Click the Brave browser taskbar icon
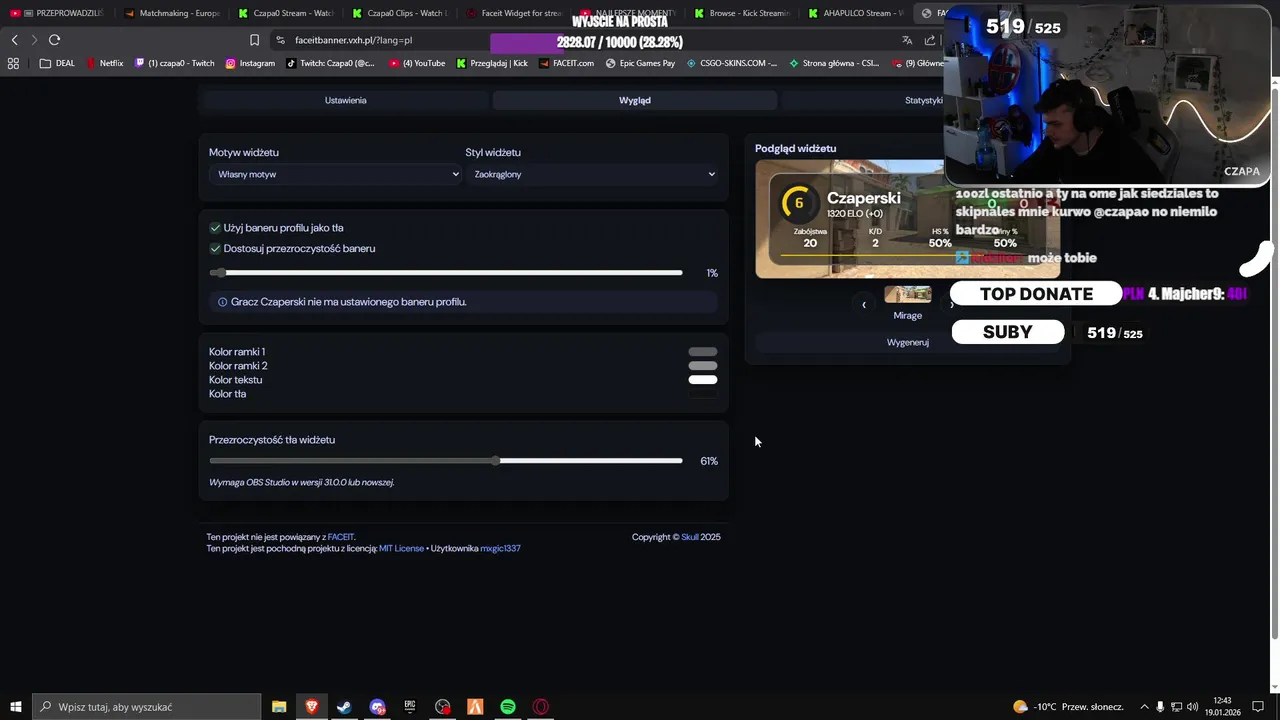1280x720 pixels. click(311, 707)
